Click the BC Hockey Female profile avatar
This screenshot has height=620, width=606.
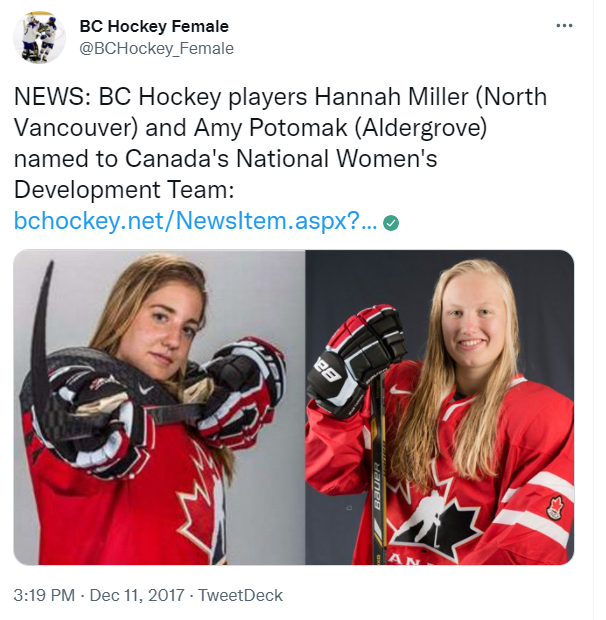click(x=39, y=38)
